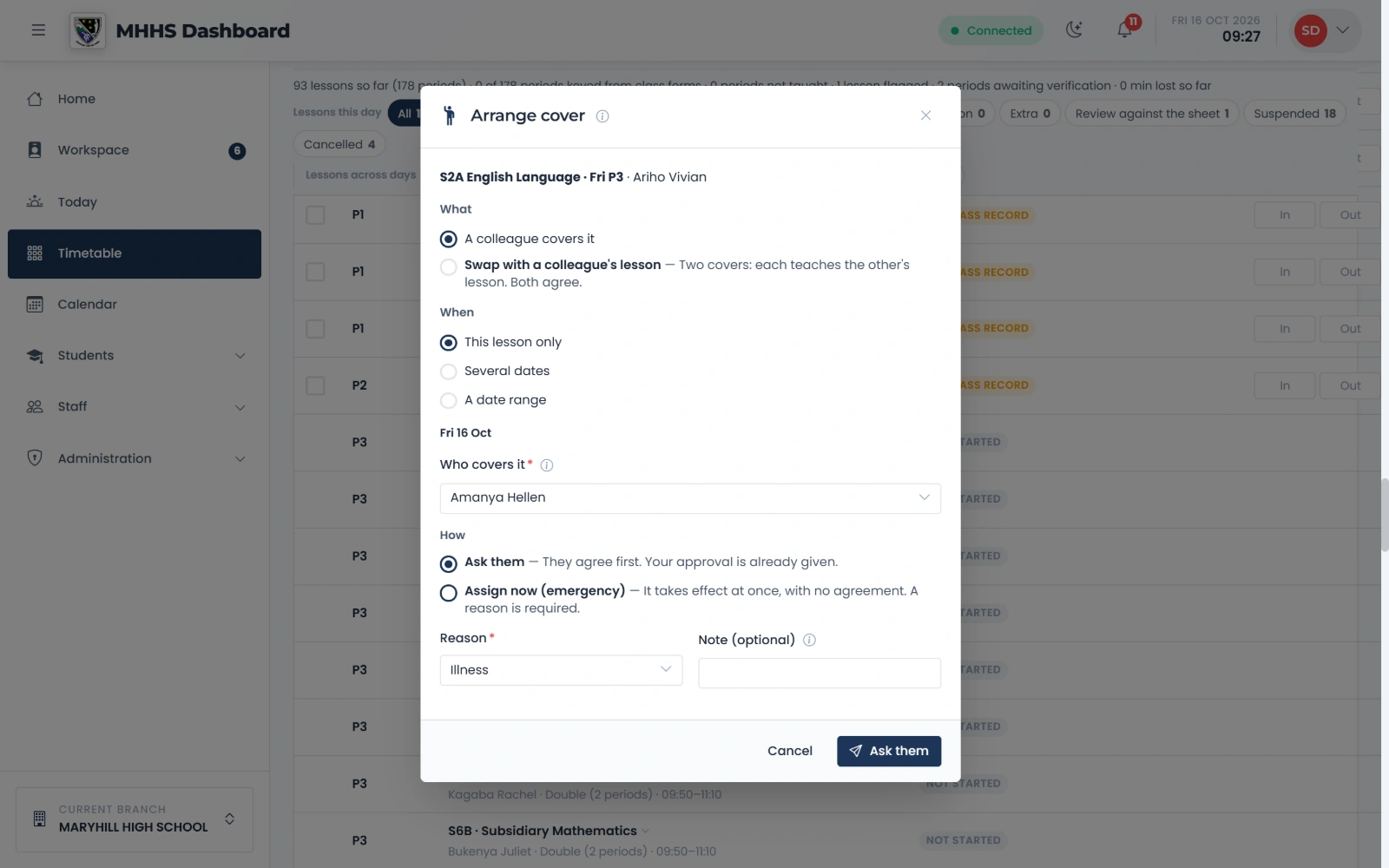Click the Ask them submit button
Viewport: 1389px width, 868px height.
tap(889, 752)
